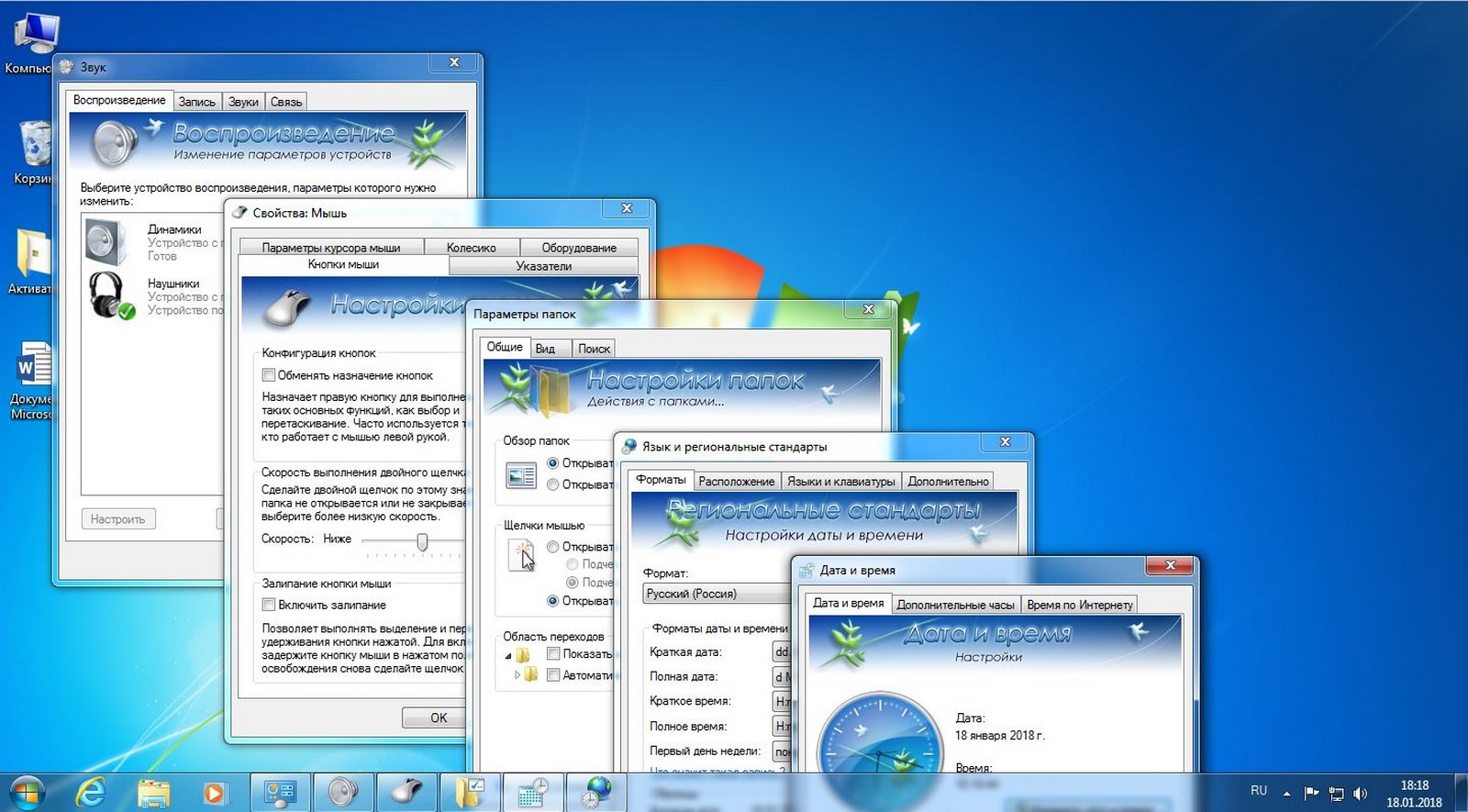This screenshot has height=812, width=1468.
Task: Tick the Показать checkbox in Область переходов
Action: click(x=553, y=653)
